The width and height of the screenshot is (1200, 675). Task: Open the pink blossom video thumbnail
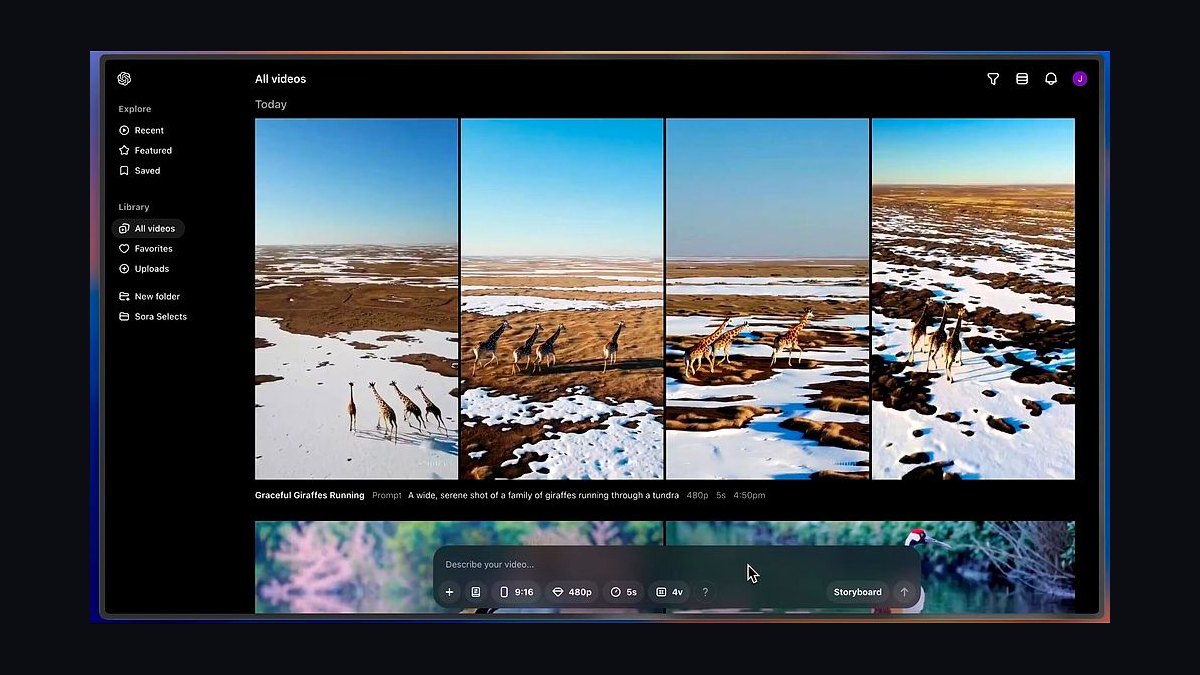(459, 567)
